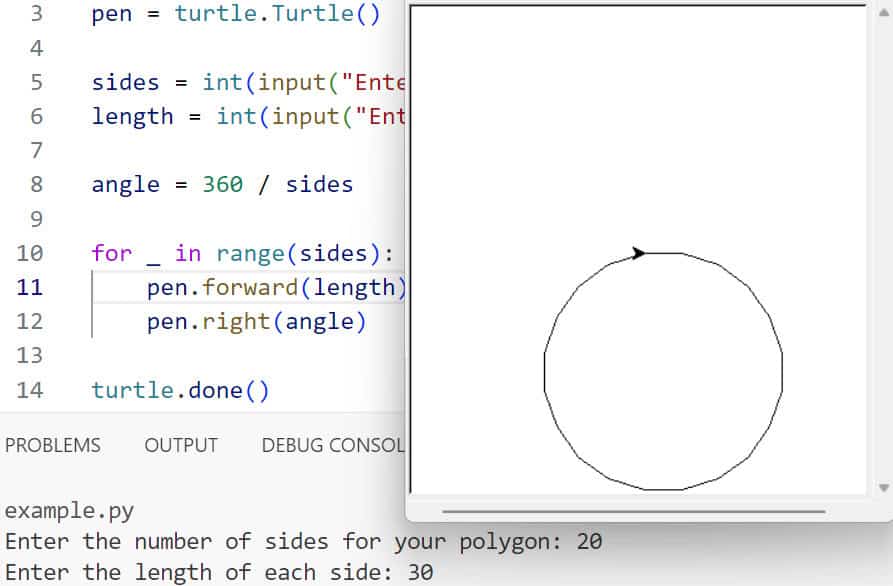Click the 'sides' variable on line 5
The image size is (893, 586).
click(x=125, y=82)
